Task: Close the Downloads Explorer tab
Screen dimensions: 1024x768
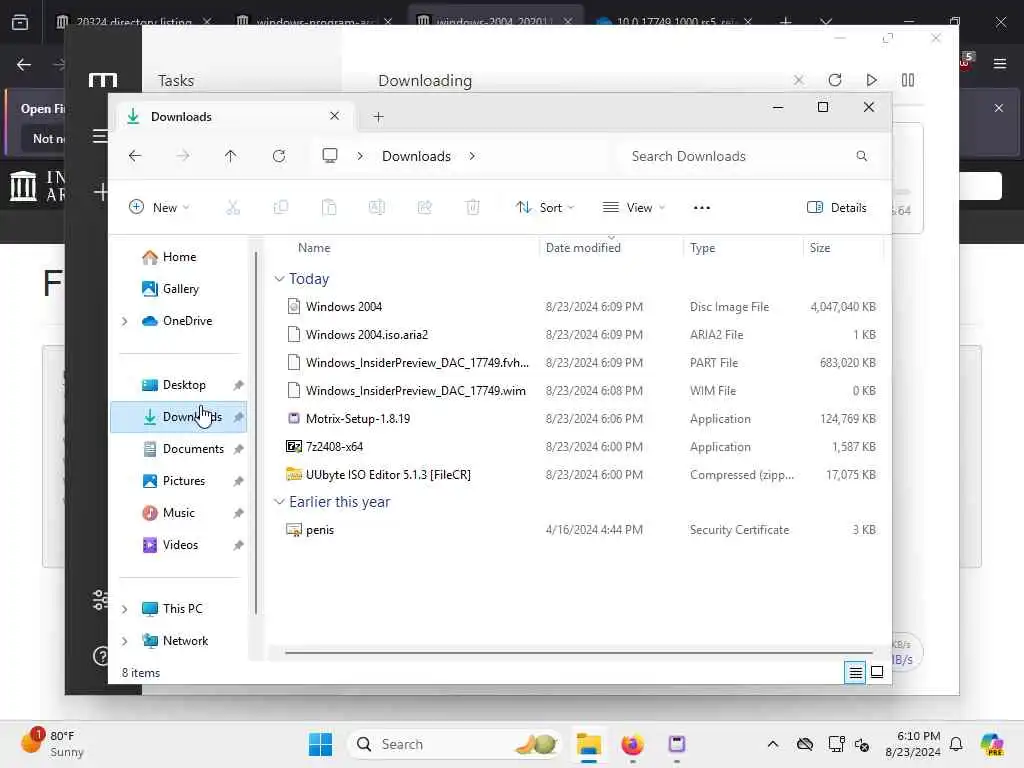Action: tap(334, 116)
